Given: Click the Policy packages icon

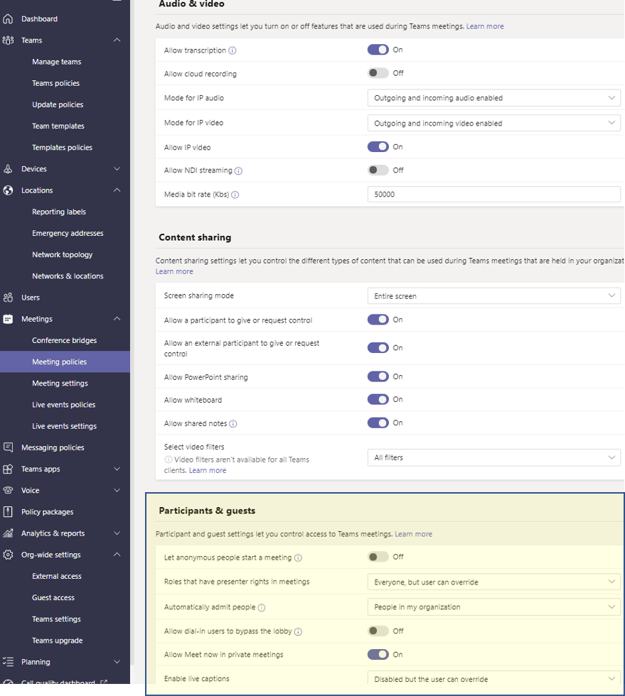Looking at the screenshot, I should tap(8, 512).
